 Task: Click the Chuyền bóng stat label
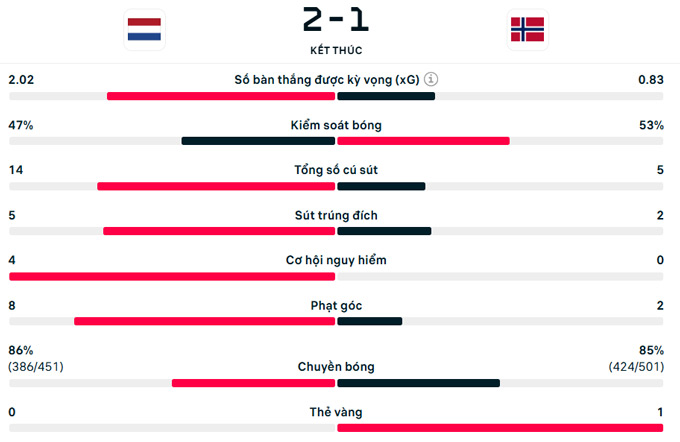(336, 367)
